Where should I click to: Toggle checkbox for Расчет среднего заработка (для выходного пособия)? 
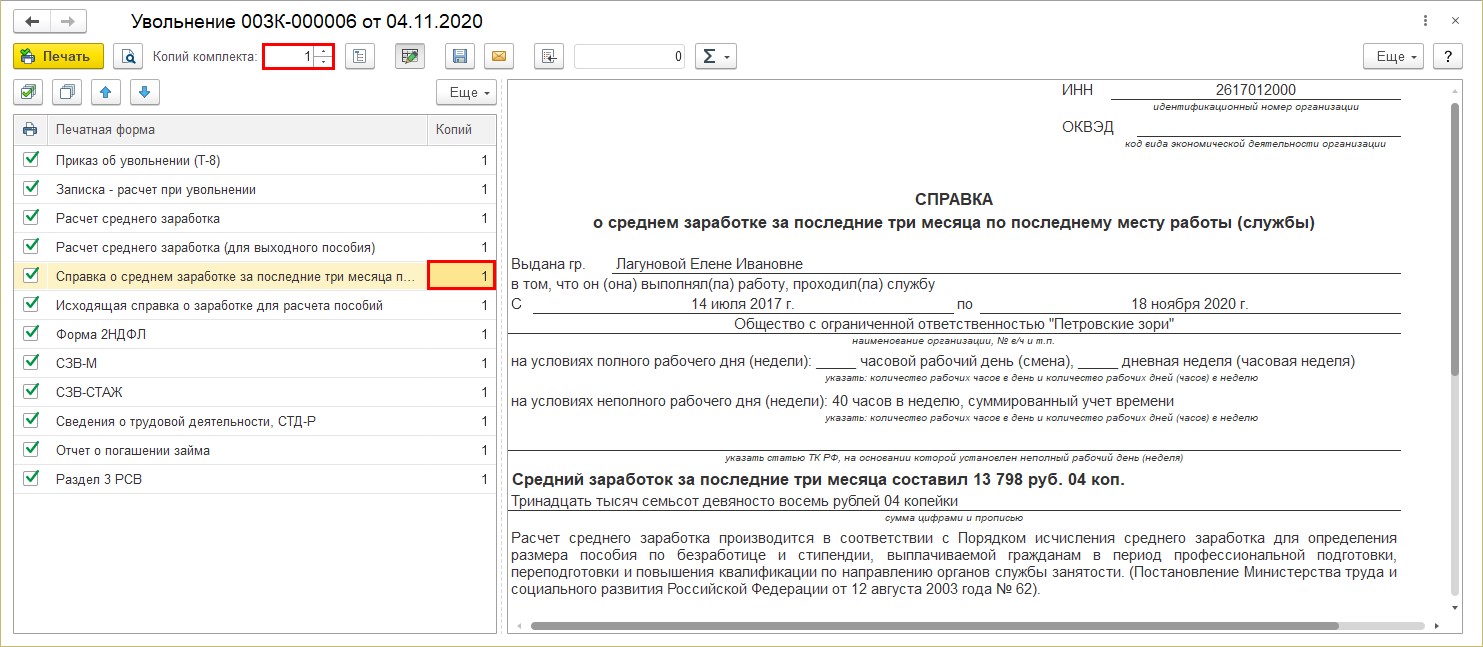30,247
